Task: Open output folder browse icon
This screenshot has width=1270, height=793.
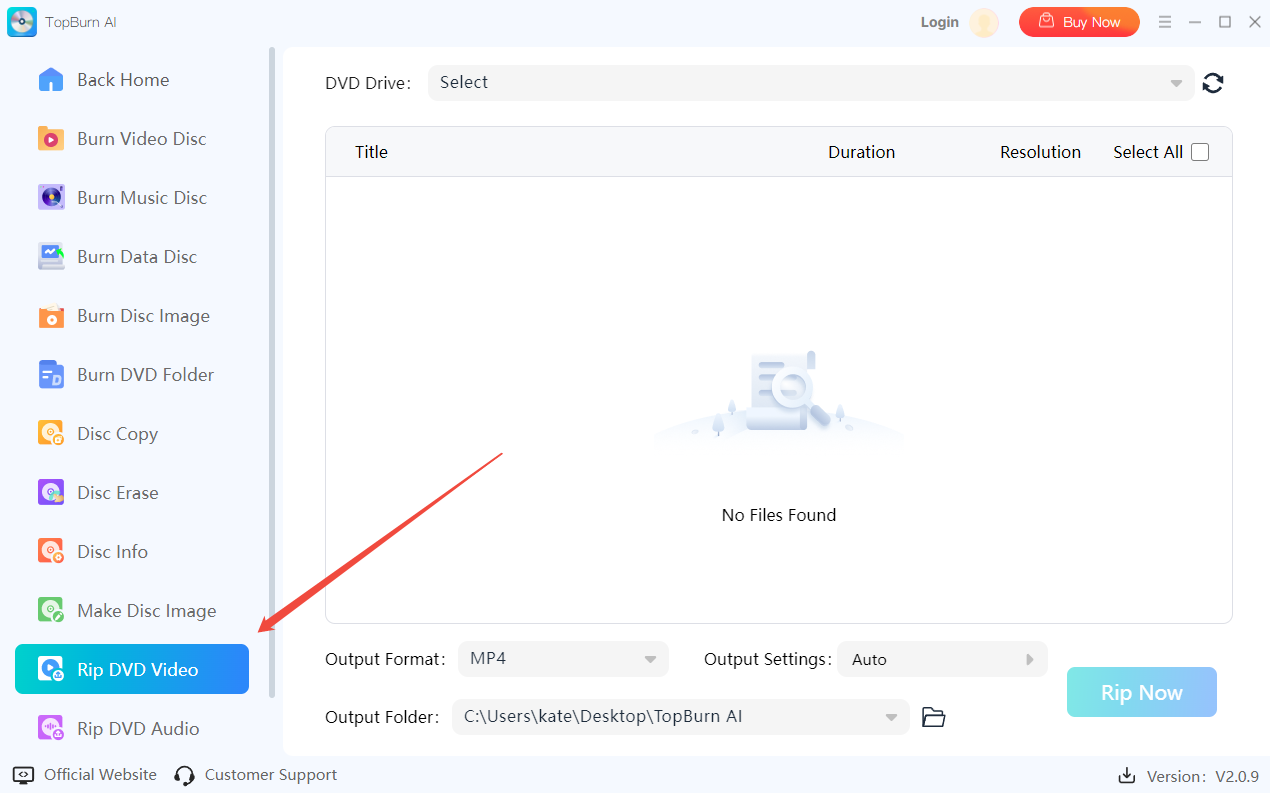Action: click(933, 717)
